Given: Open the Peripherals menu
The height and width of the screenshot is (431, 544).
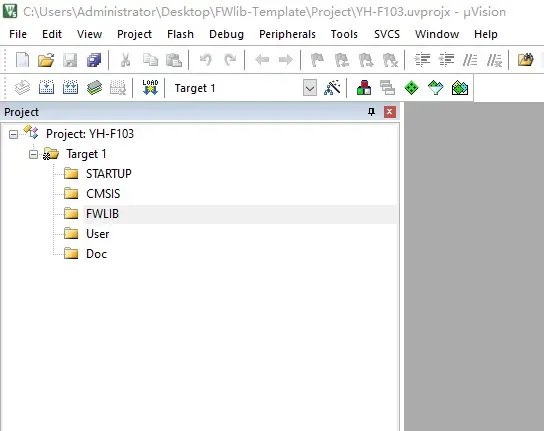Looking at the screenshot, I should [287, 34].
